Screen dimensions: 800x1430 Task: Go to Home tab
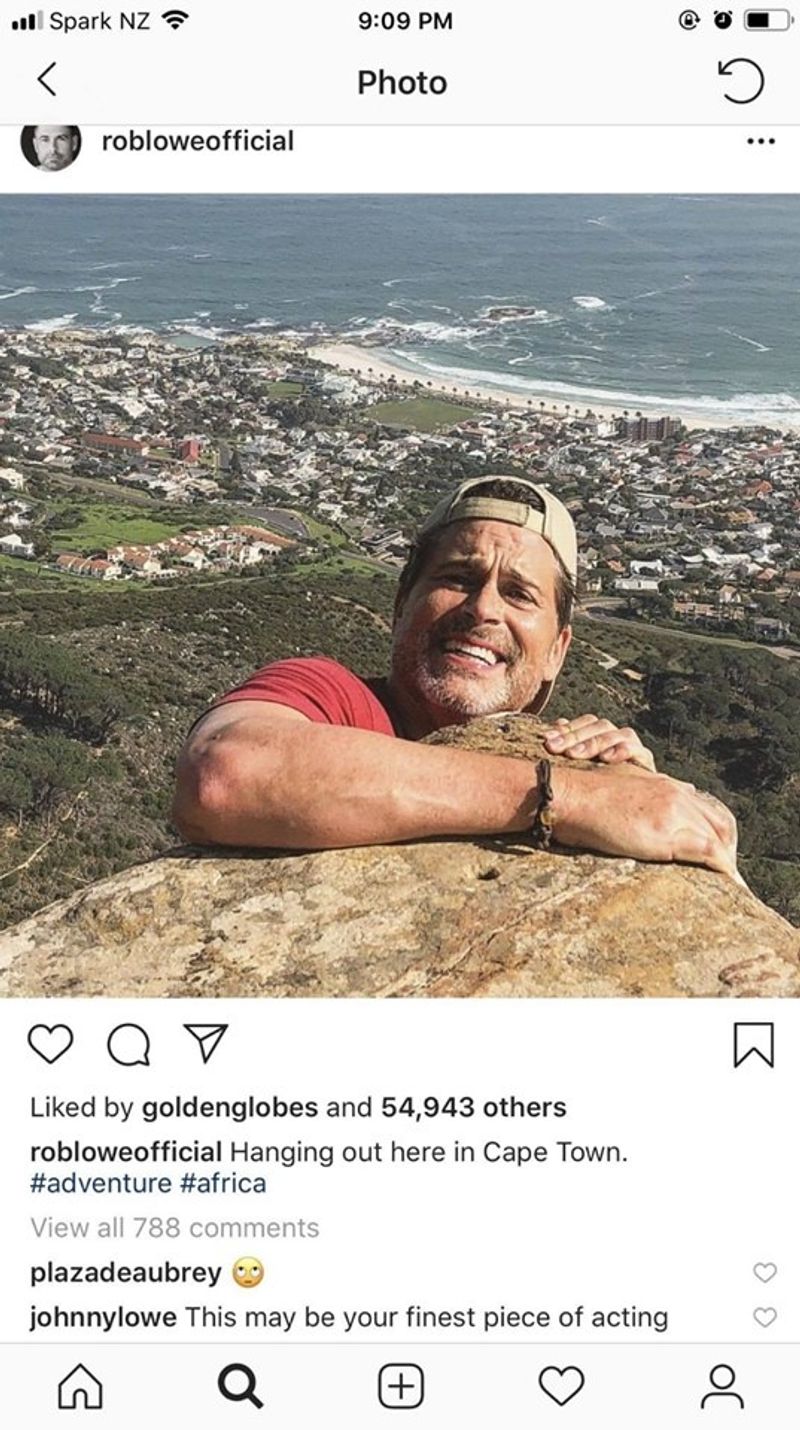click(x=80, y=1387)
